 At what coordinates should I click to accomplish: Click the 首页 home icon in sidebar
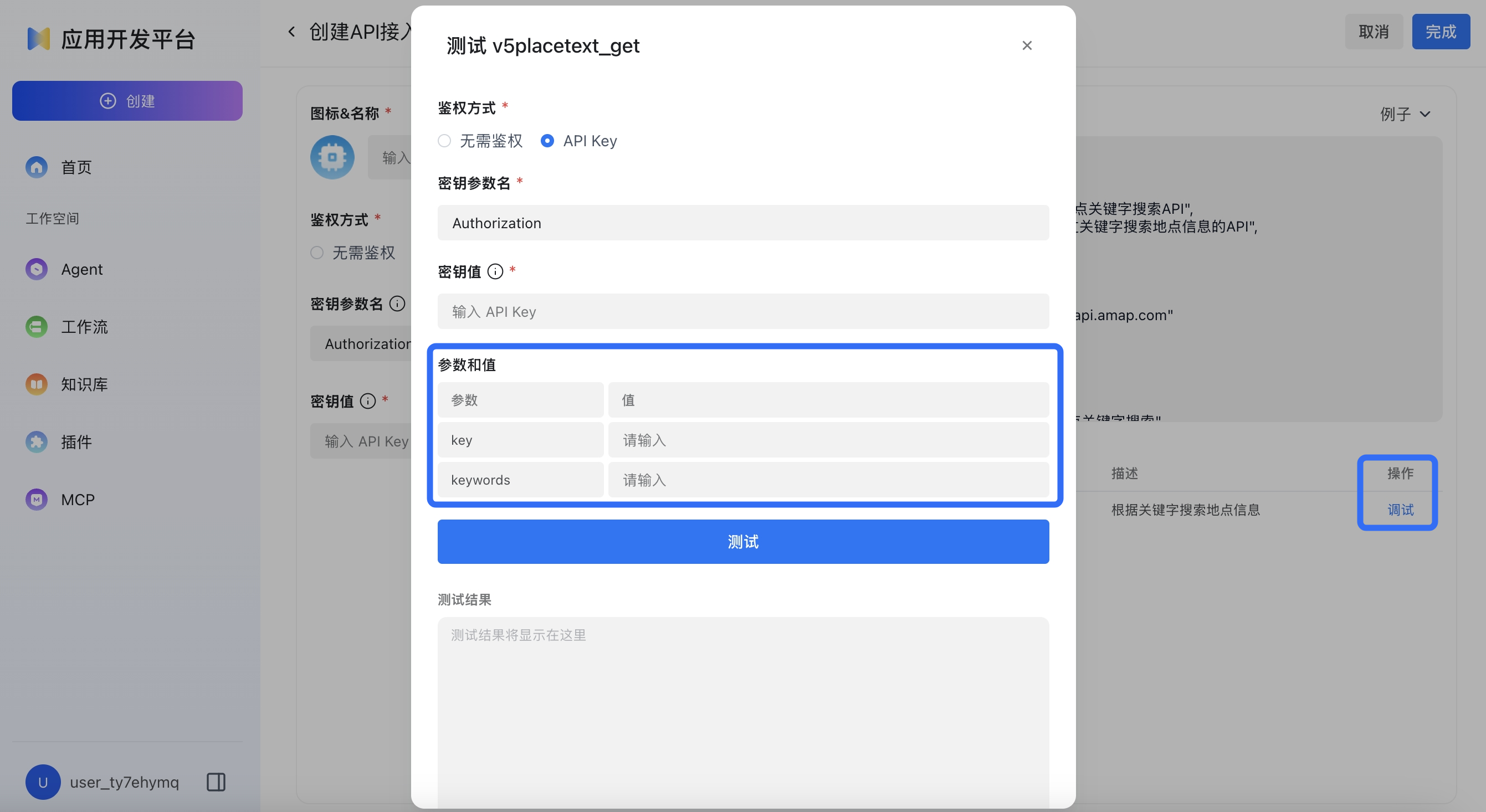click(36, 167)
